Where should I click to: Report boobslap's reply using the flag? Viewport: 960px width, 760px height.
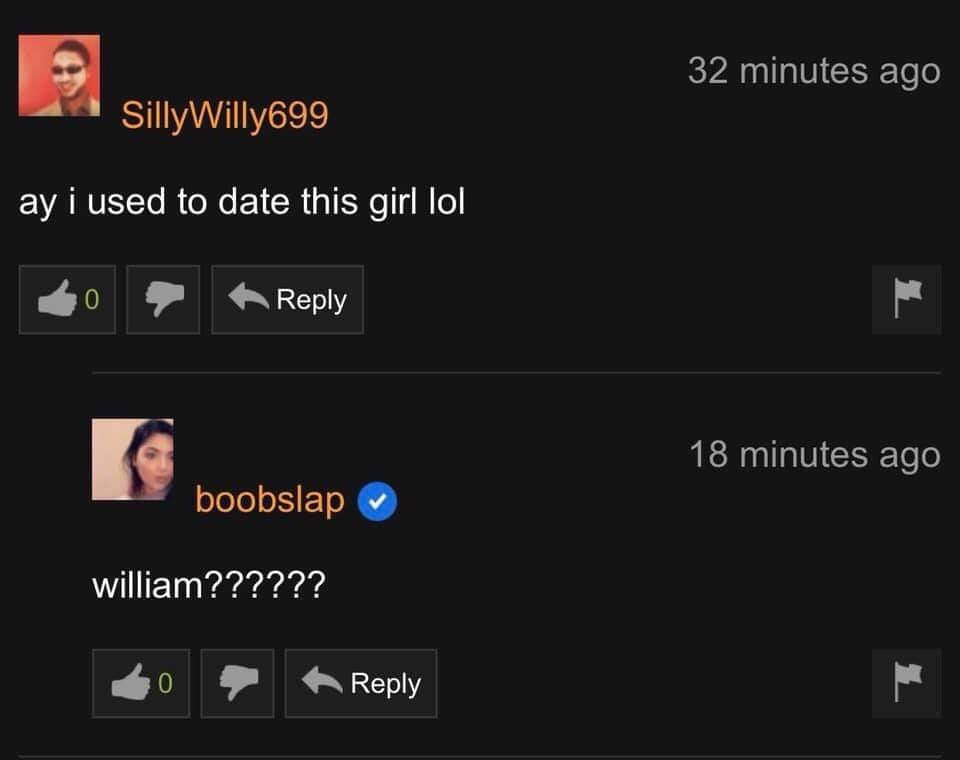[x=906, y=683]
